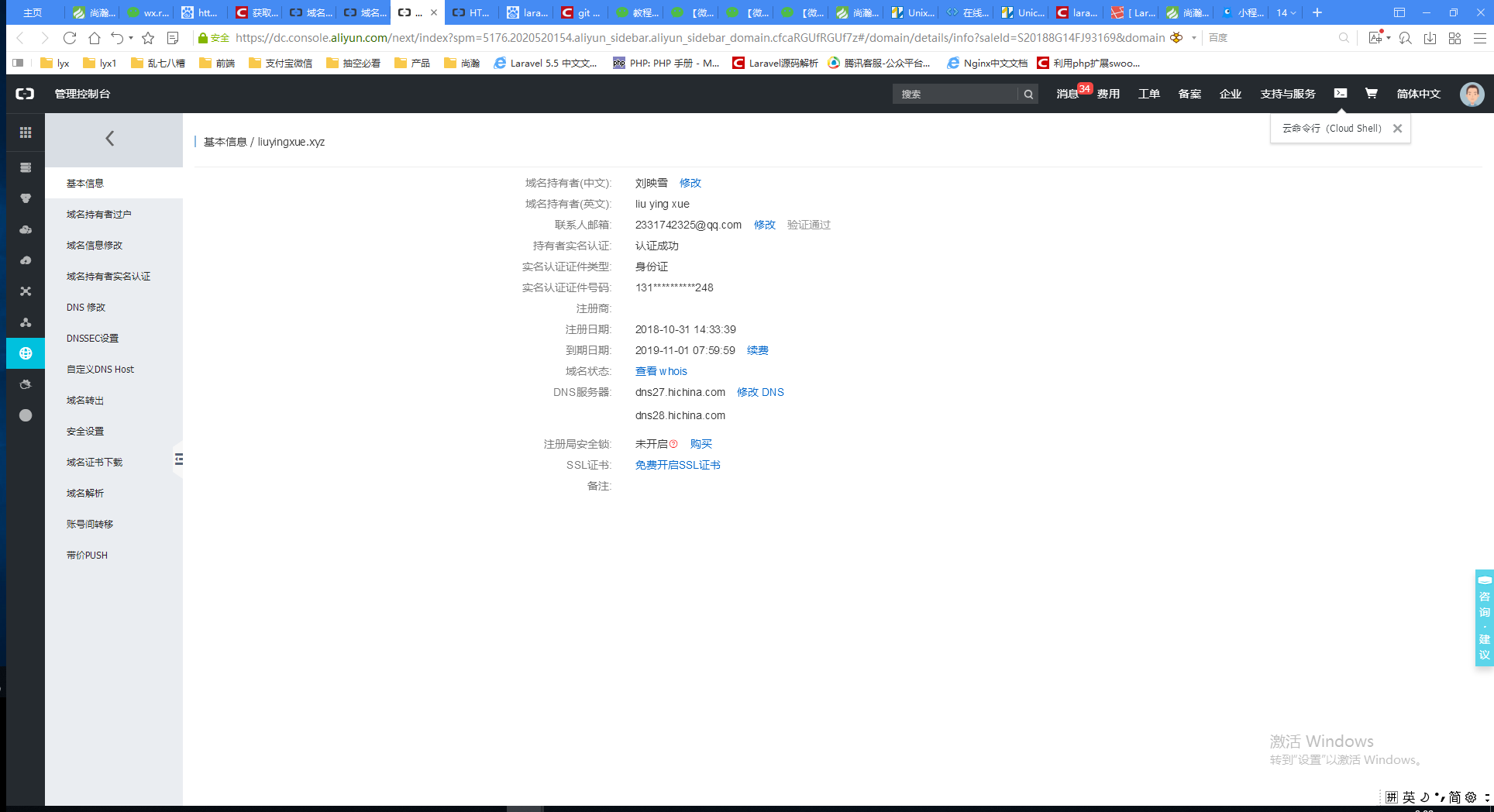The width and height of the screenshot is (1494, 812).
Task: Click the IME settings gear in tray
Action: pos(1471,797)
